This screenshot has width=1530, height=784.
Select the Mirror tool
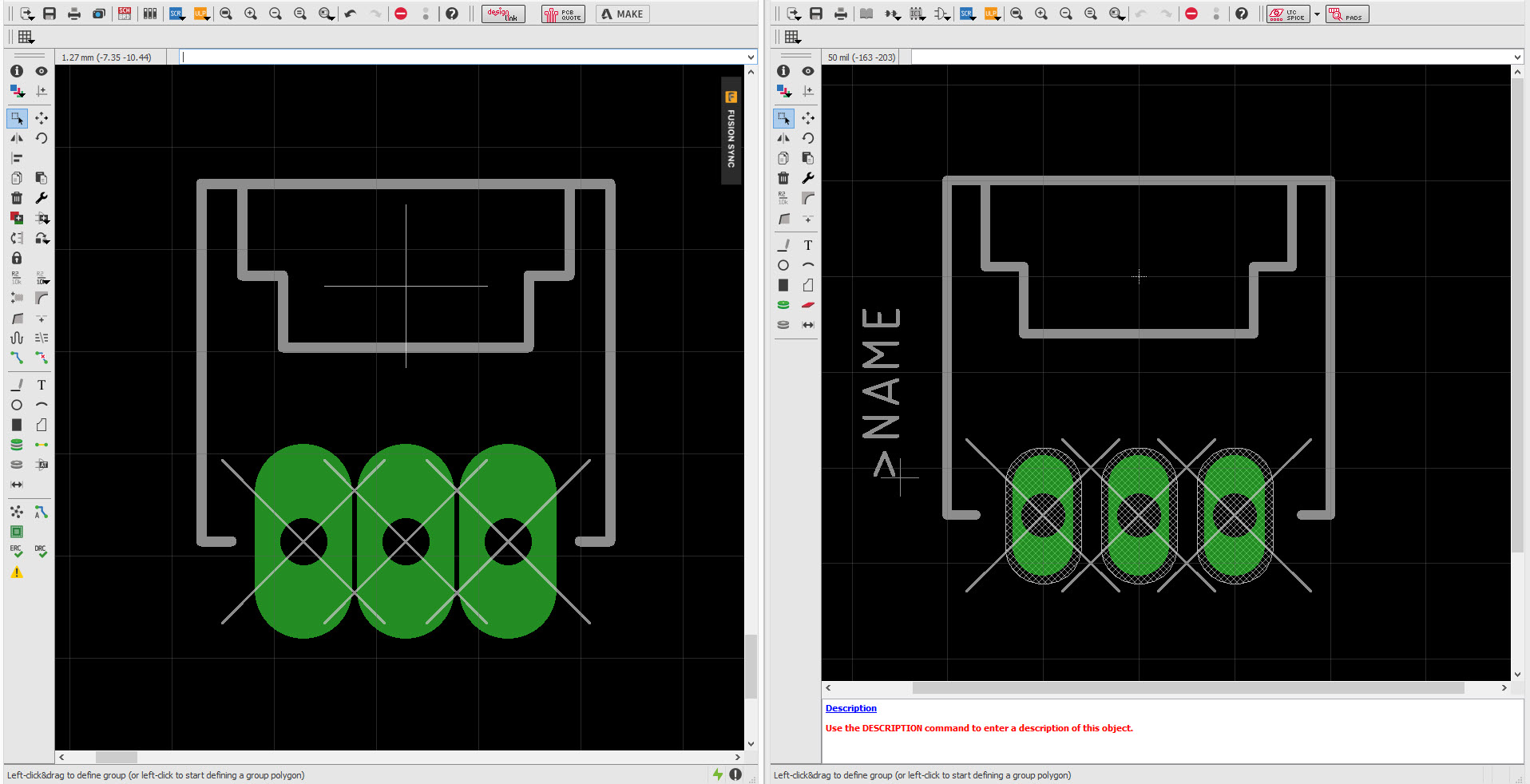click(17, 138)
